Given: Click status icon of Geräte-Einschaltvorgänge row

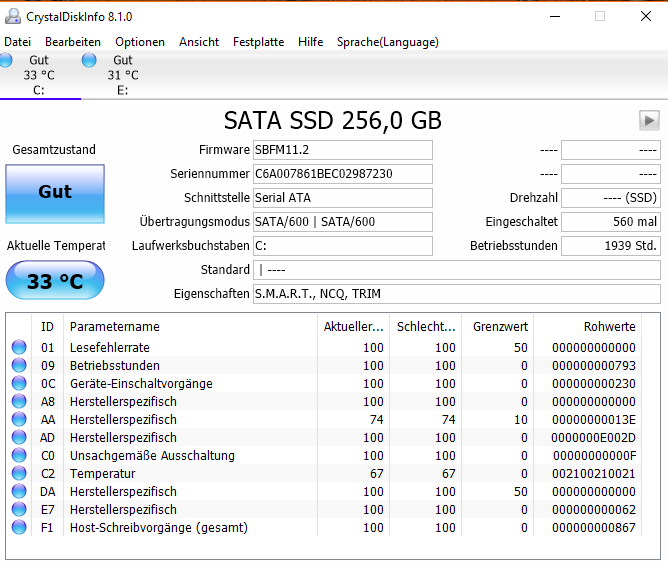Looking at the screenshot, I should [19, 383].
